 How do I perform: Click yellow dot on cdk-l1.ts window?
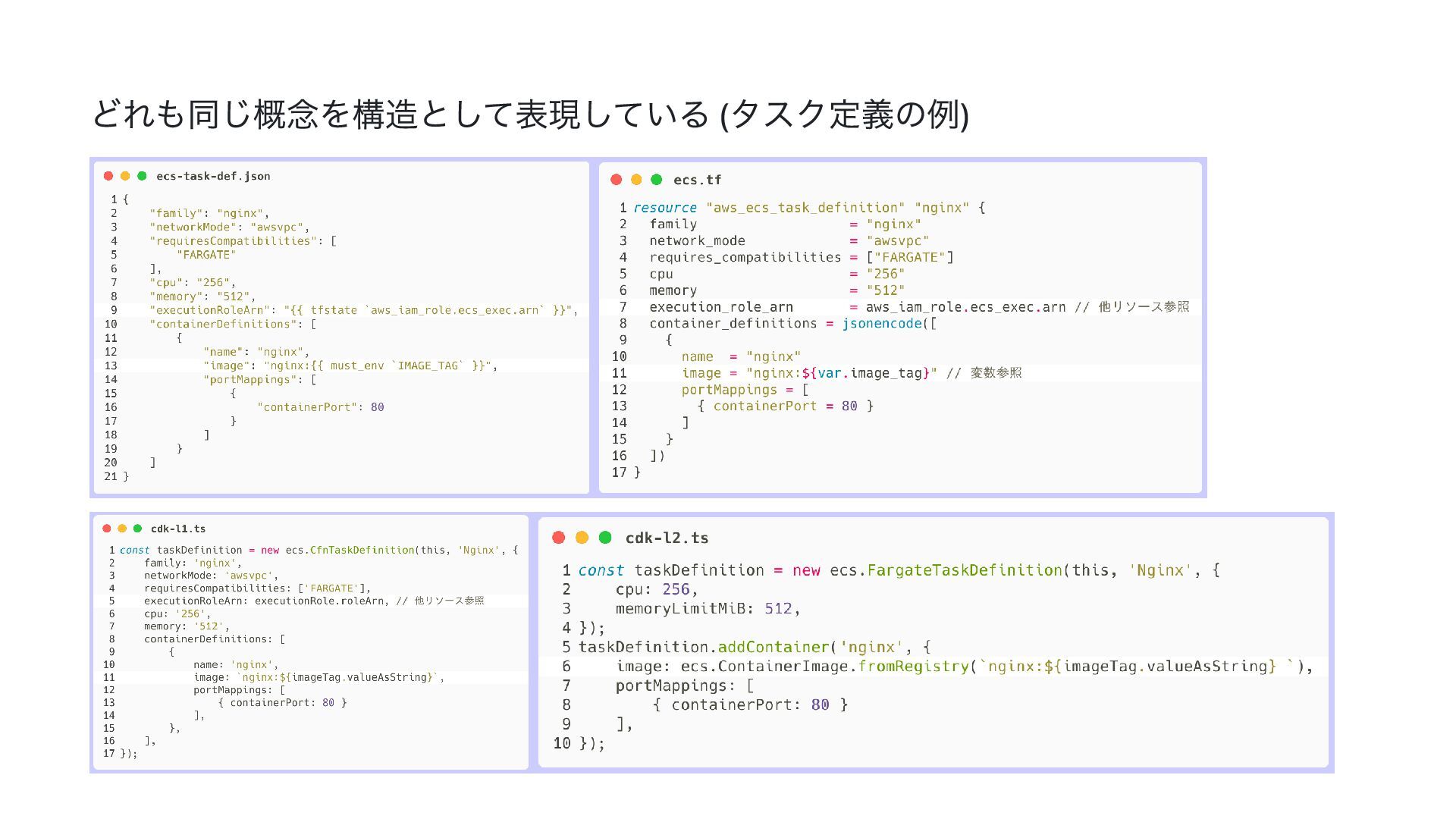122,529
